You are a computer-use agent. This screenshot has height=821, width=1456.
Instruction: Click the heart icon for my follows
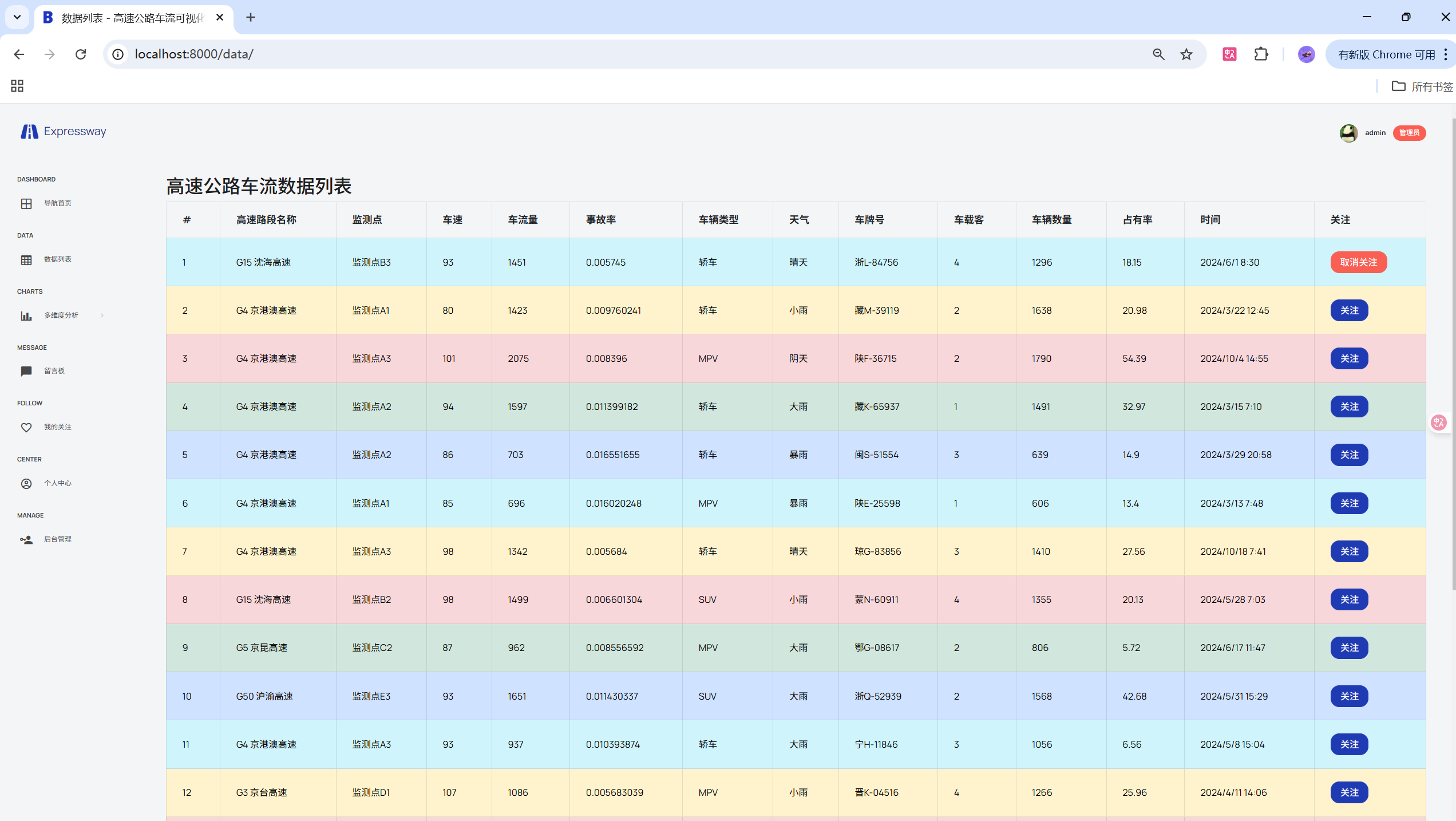(x=26, y=428)
